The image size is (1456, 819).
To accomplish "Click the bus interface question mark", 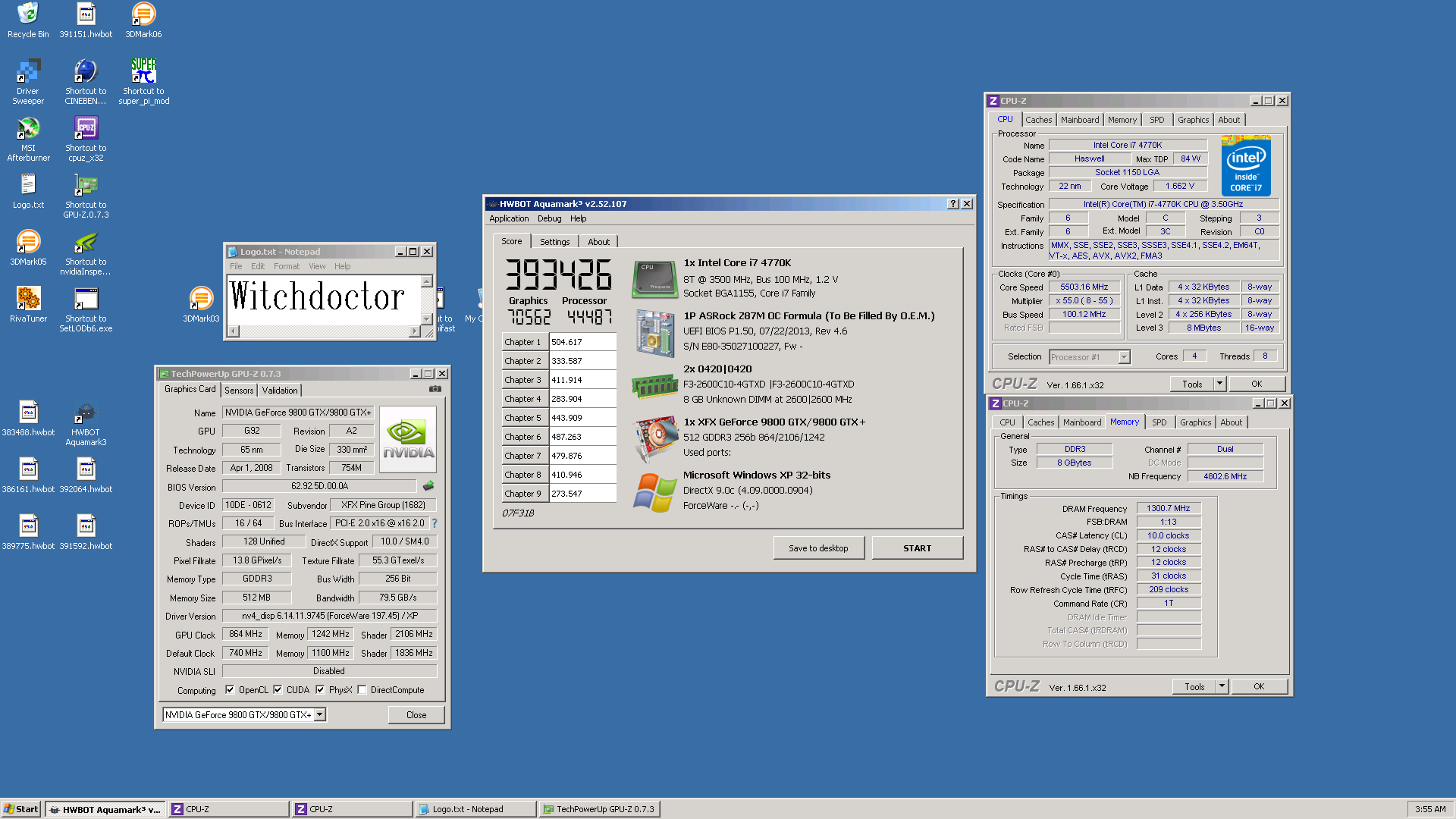I will pyautogui.click(x=434, y=523).
